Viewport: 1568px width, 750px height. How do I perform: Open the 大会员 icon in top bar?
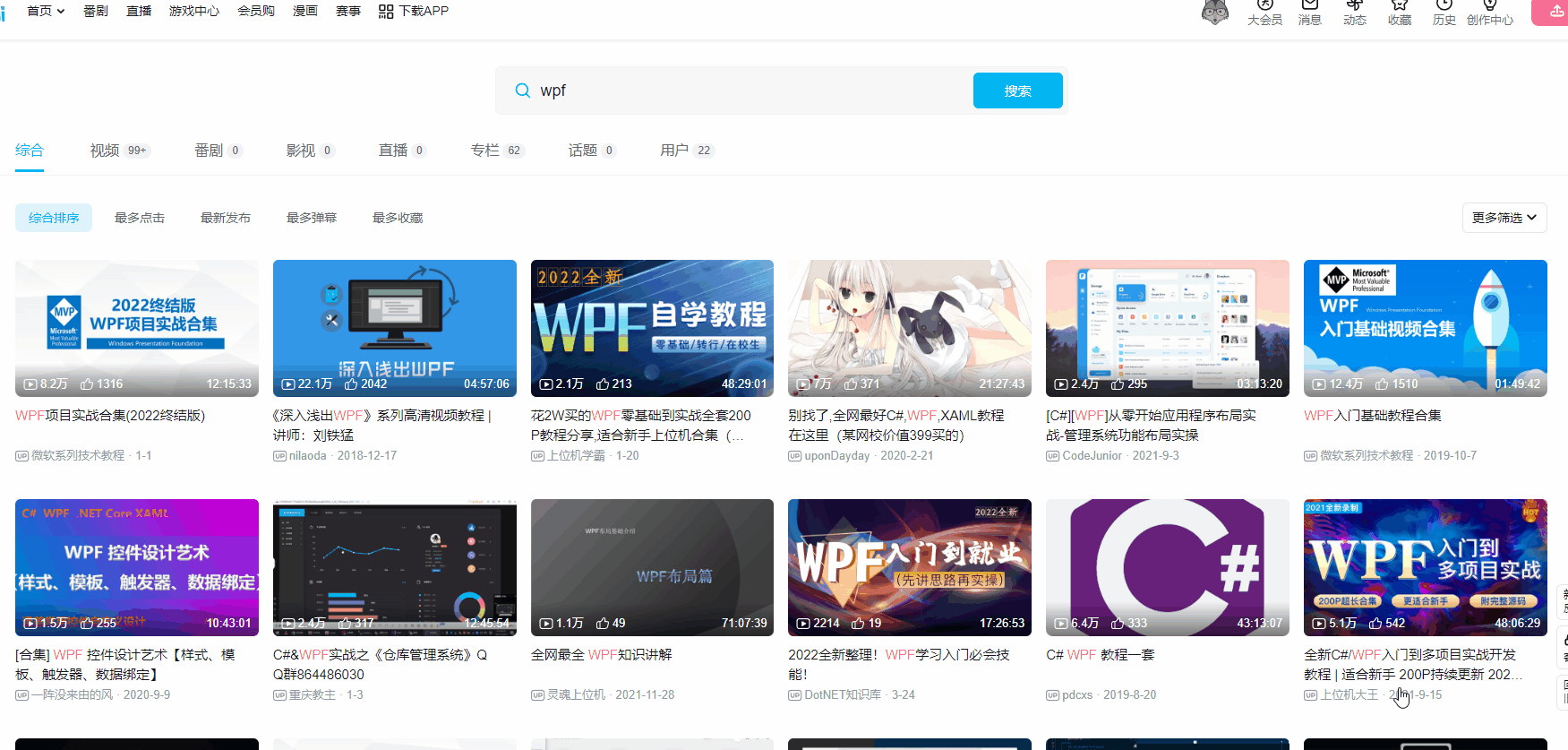1264,5
